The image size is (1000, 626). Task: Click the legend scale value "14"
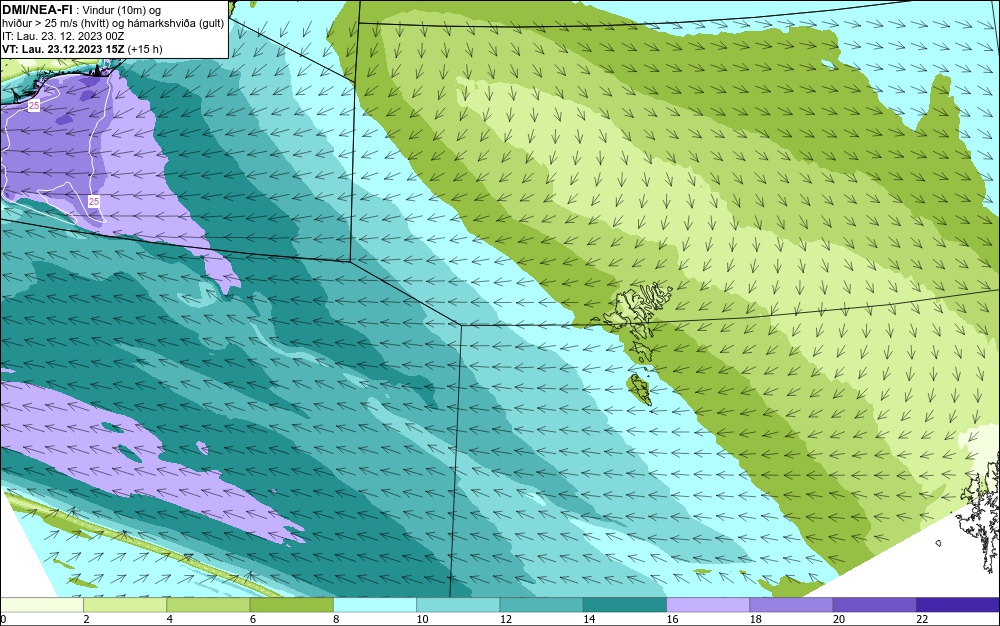click(589, 619)
